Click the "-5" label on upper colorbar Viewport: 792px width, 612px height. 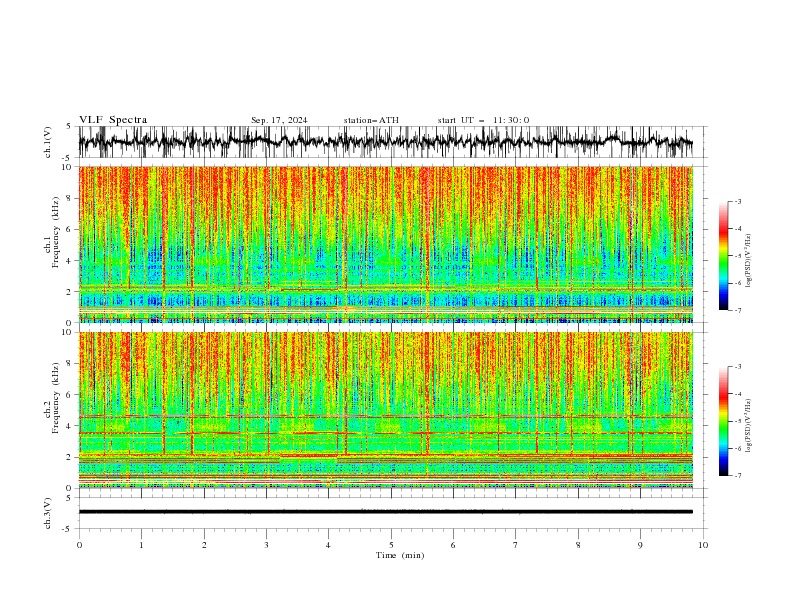[738, 256]
